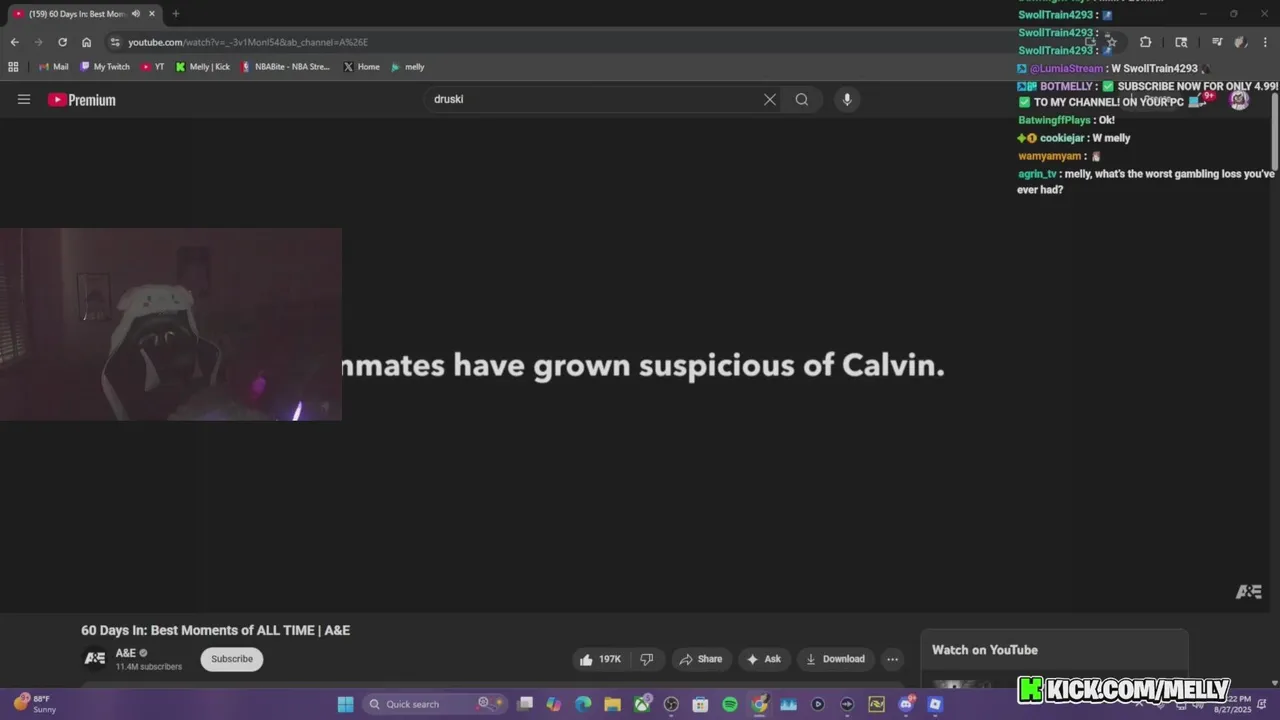Open the melly bookmark
The width and height of the screenshot is (1280, 720).
tap(408, 67)
